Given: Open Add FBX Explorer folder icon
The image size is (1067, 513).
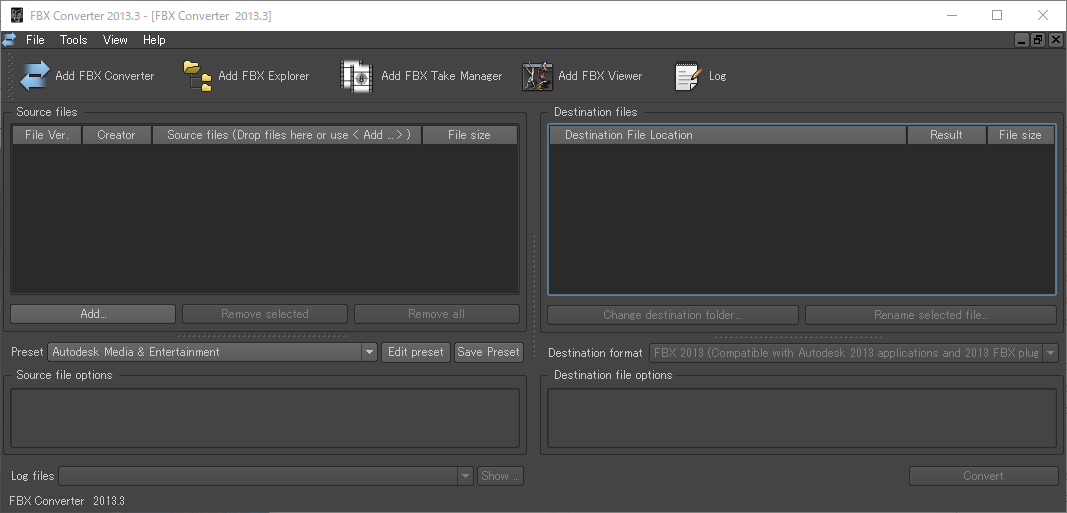Looking at the screenshot, I should pos(198,76).
